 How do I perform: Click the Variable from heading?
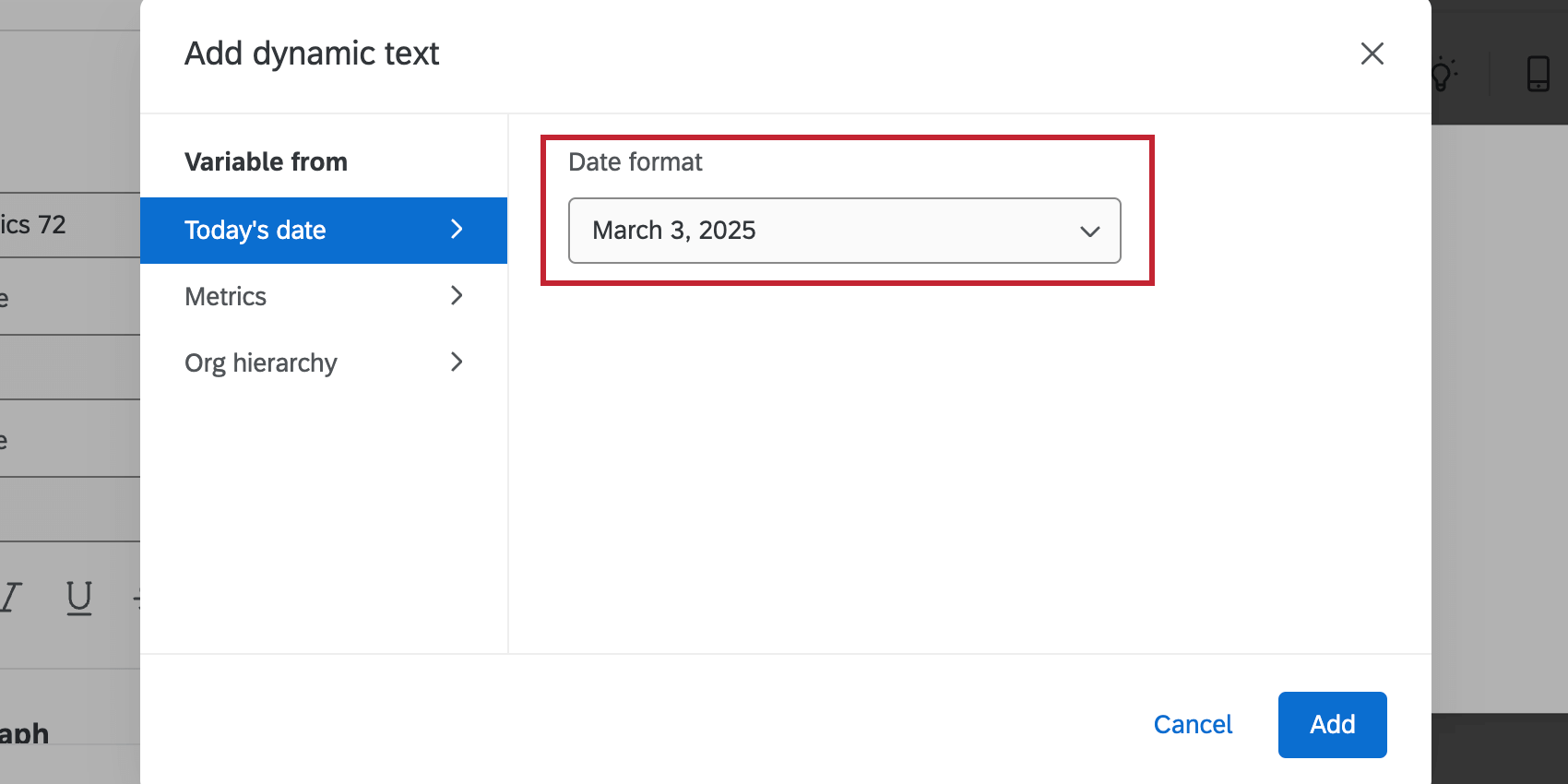click(x=266, y=161)
